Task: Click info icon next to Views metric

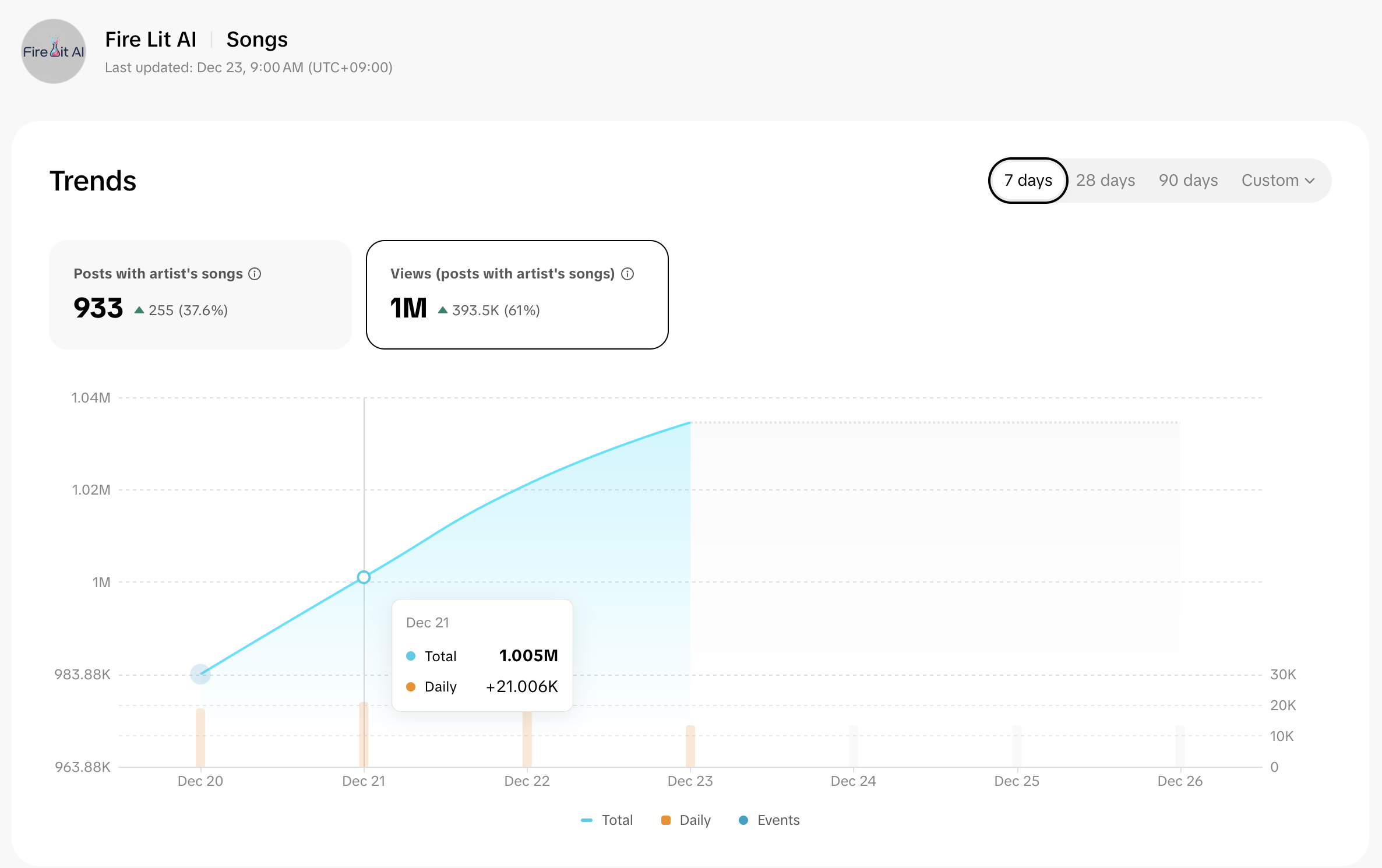Action: pyautogui.click(x=627, y=274)
